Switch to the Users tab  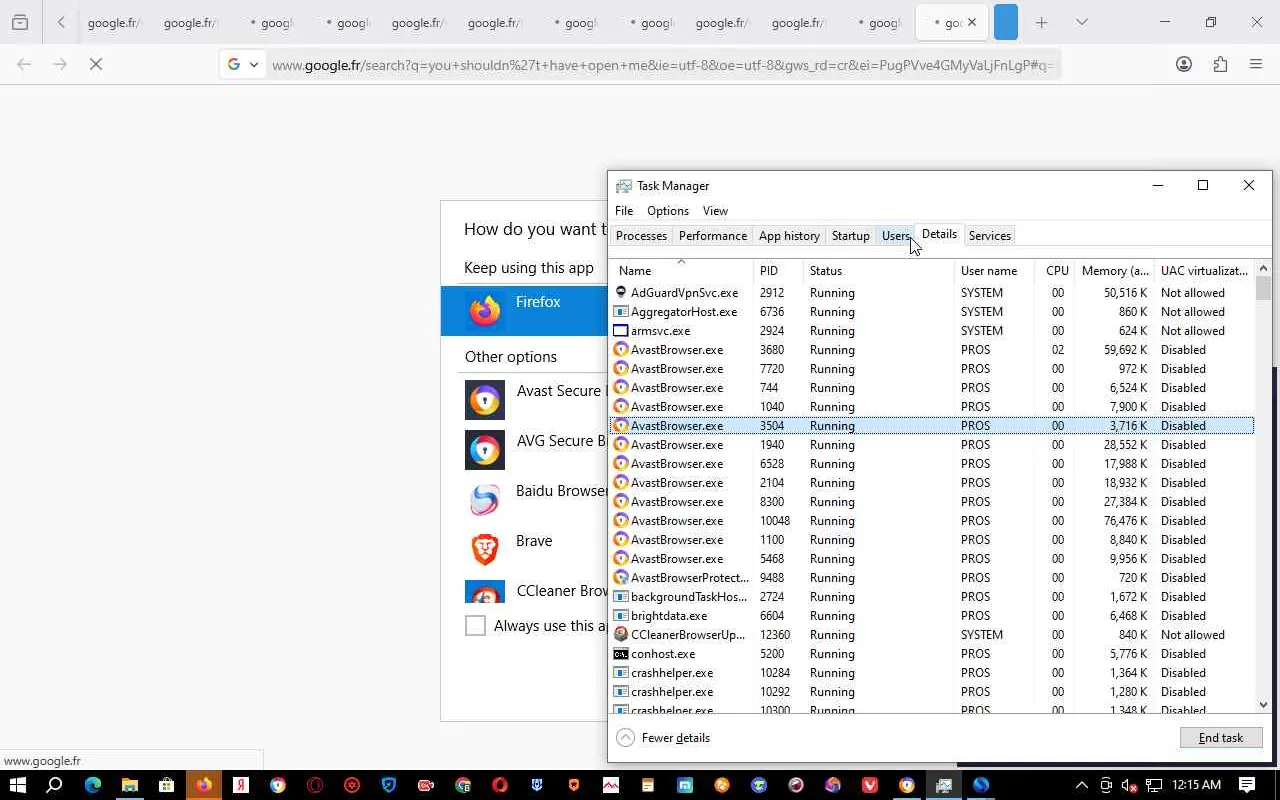[x=896, y=236]
